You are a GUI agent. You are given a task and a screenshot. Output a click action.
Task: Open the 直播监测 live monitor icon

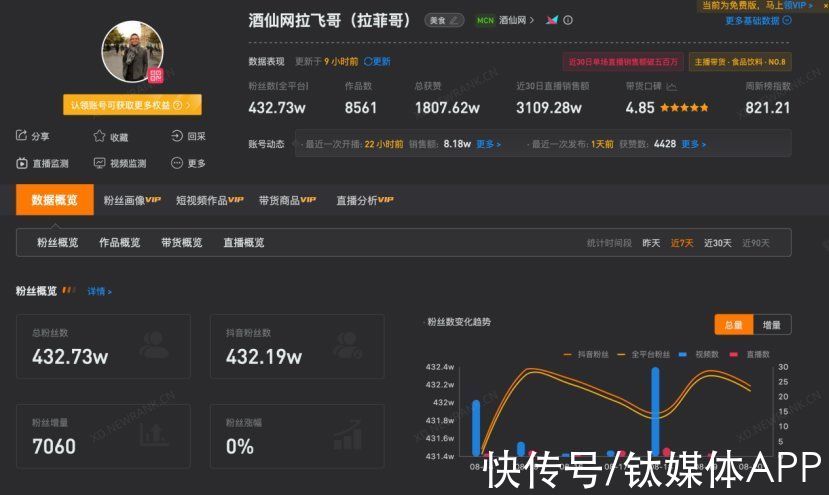pyautogui.click(x=22, y=163)
